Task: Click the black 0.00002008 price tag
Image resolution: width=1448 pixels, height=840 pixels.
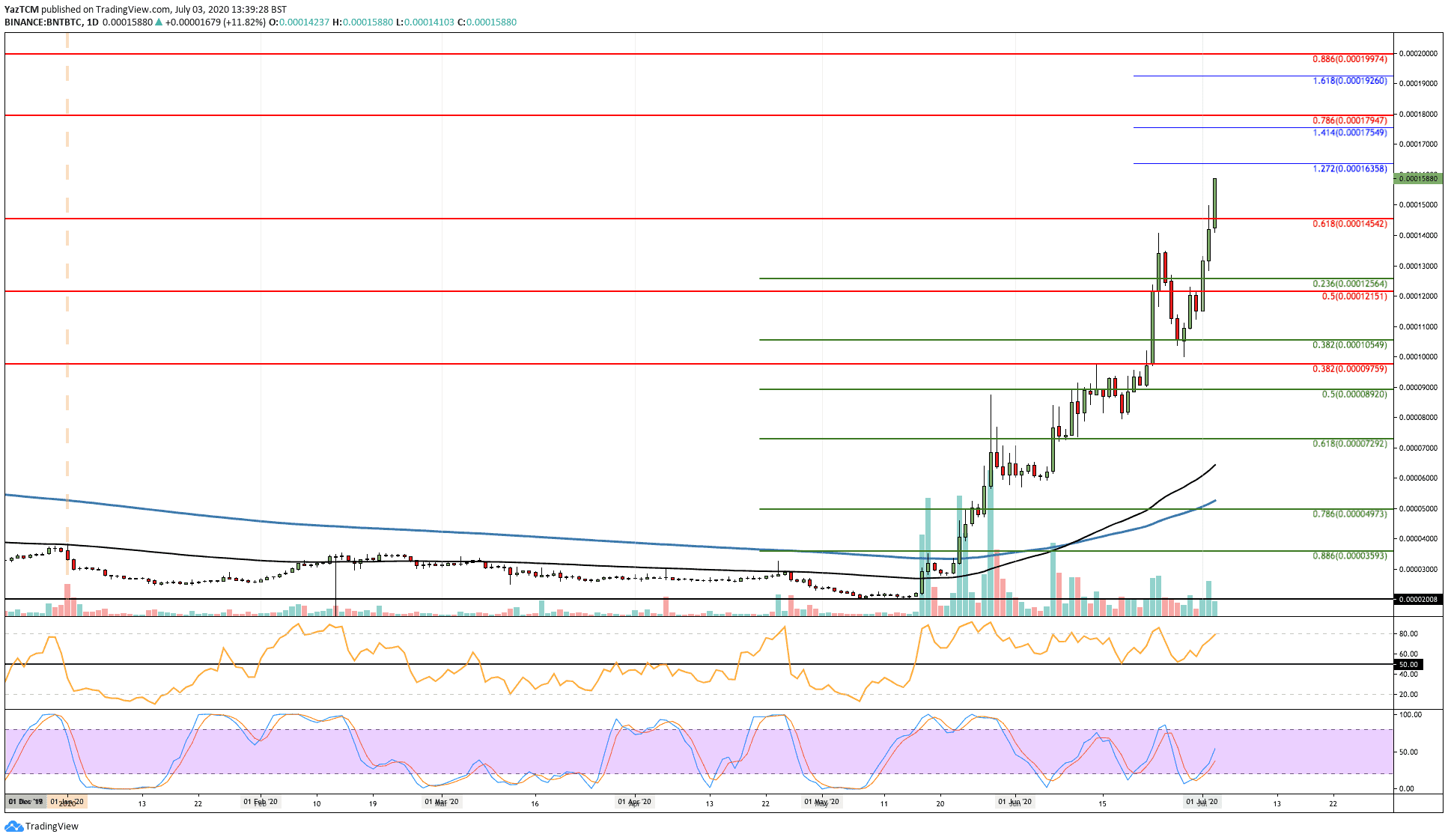Action: (x=1417, y=599)
